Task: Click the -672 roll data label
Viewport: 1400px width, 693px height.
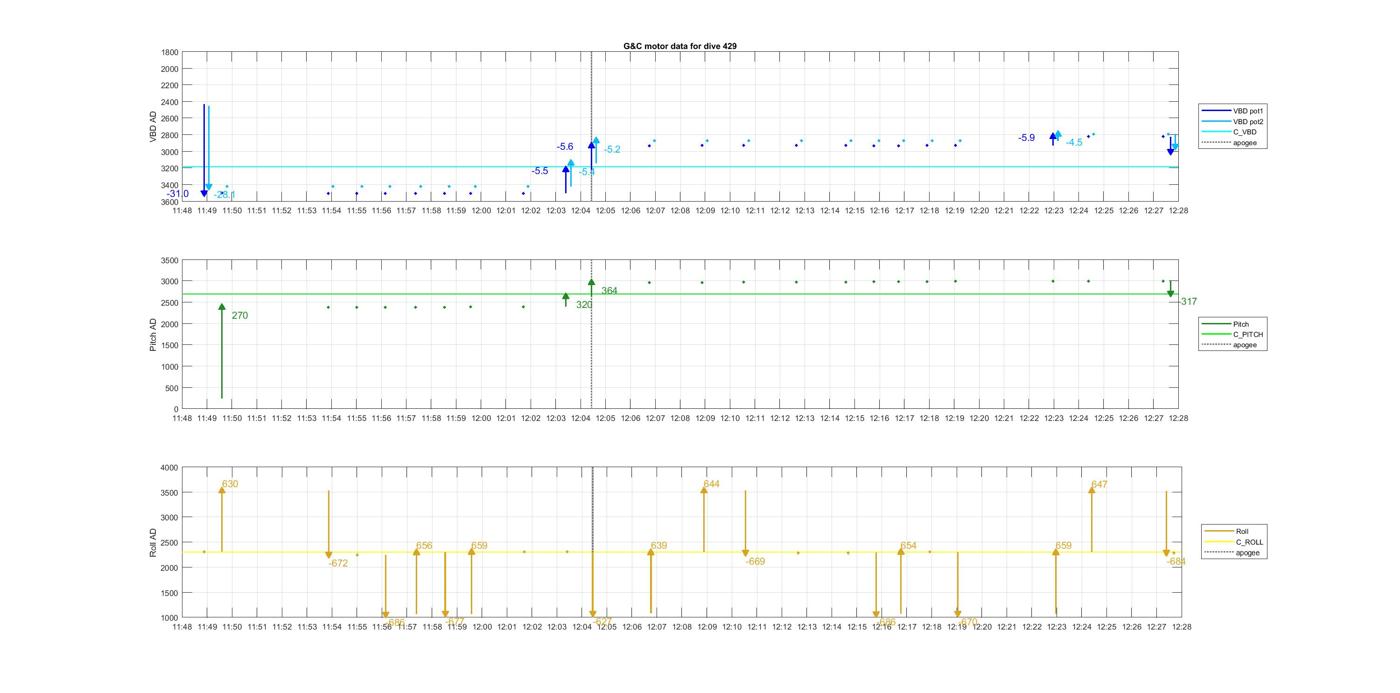Action: [x=338, y=564]
